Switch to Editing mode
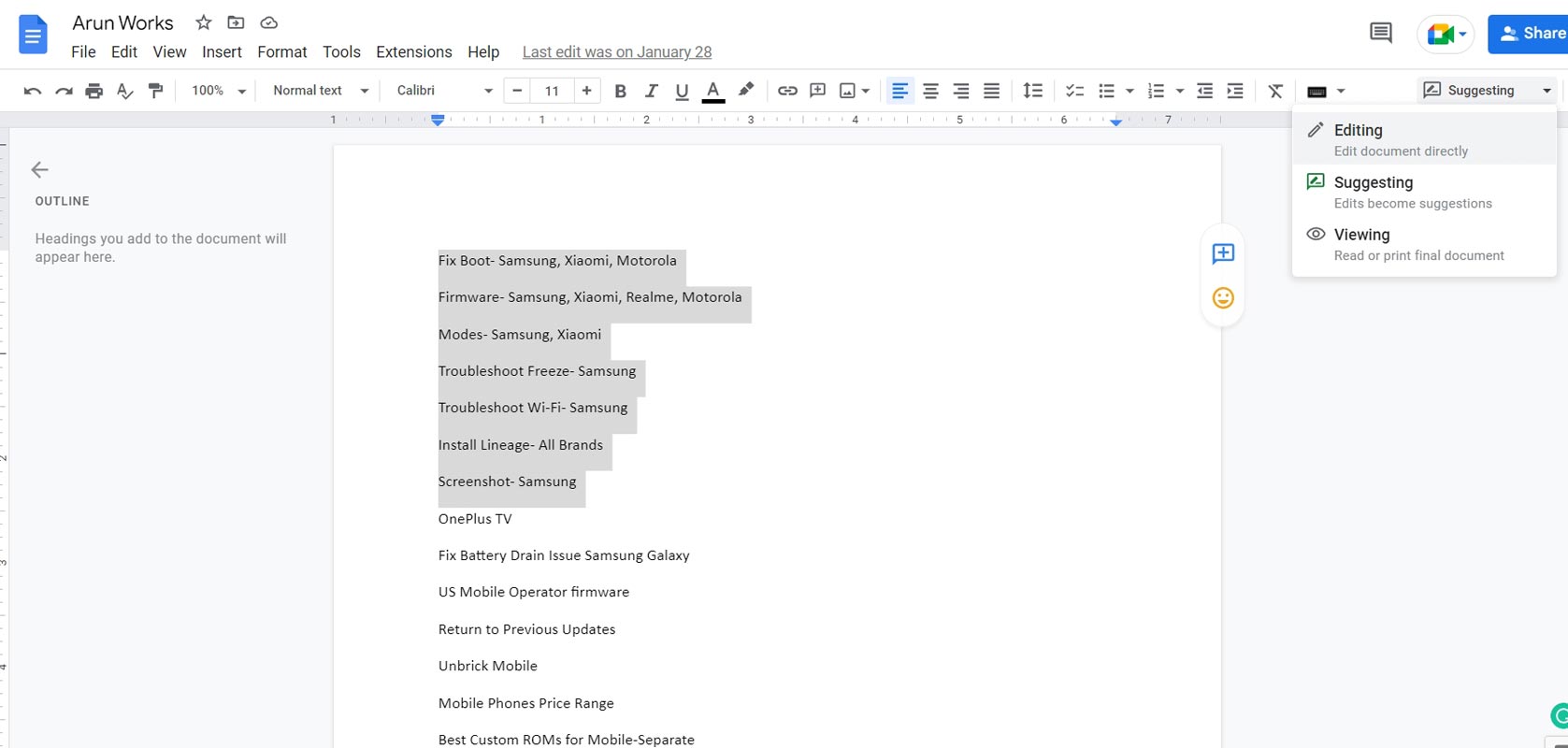Screen dimensions: 1568x748 [x=1424, y=139]
